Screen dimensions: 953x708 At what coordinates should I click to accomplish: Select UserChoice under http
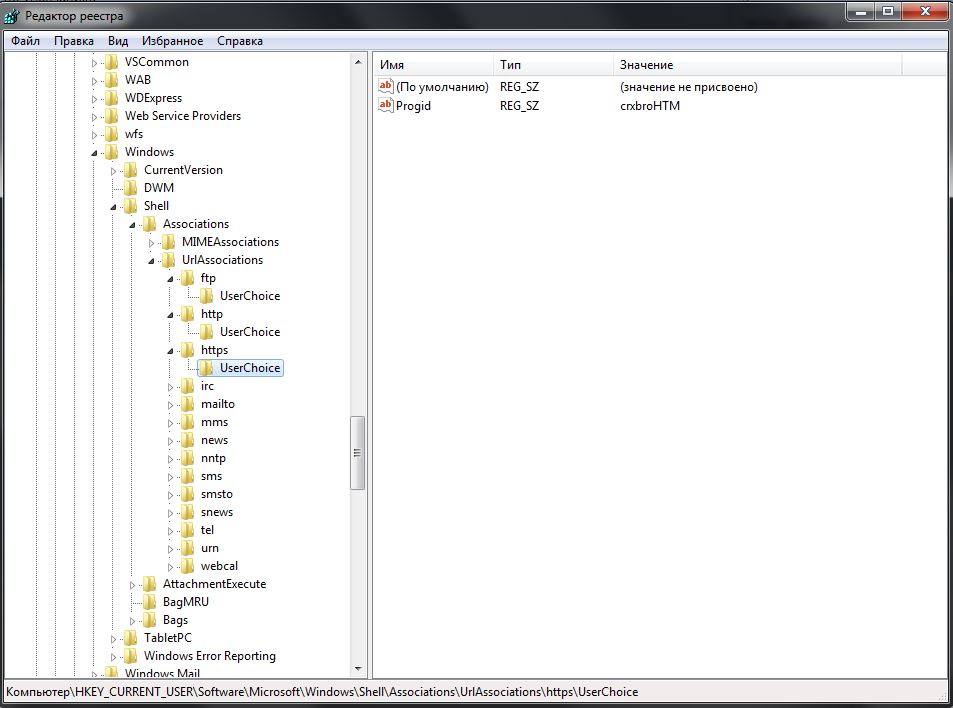(250, 332)
